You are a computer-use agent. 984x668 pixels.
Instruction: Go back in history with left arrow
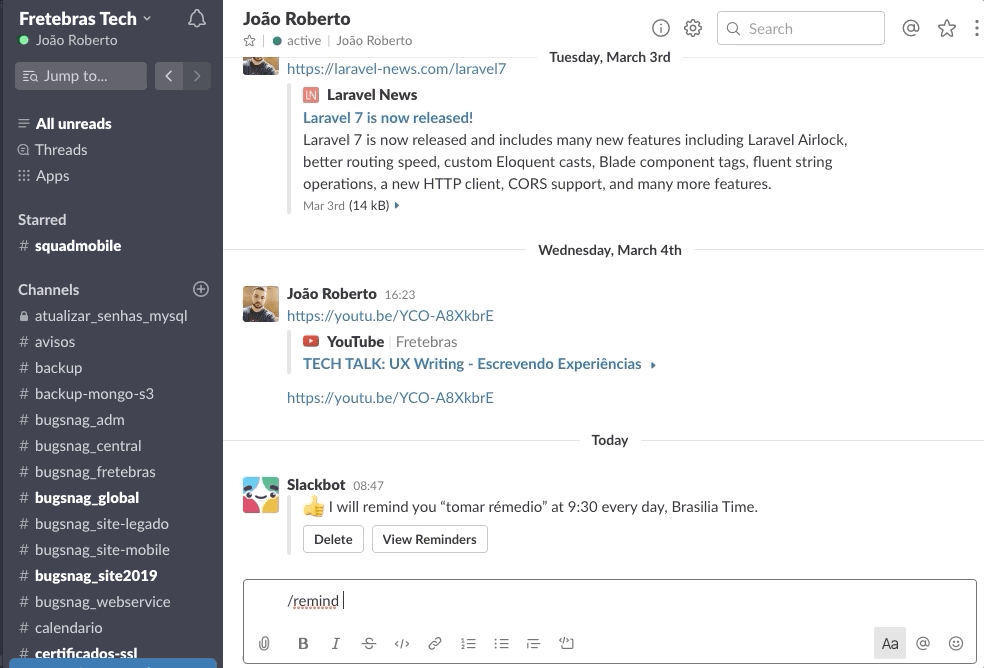(169, 76)
